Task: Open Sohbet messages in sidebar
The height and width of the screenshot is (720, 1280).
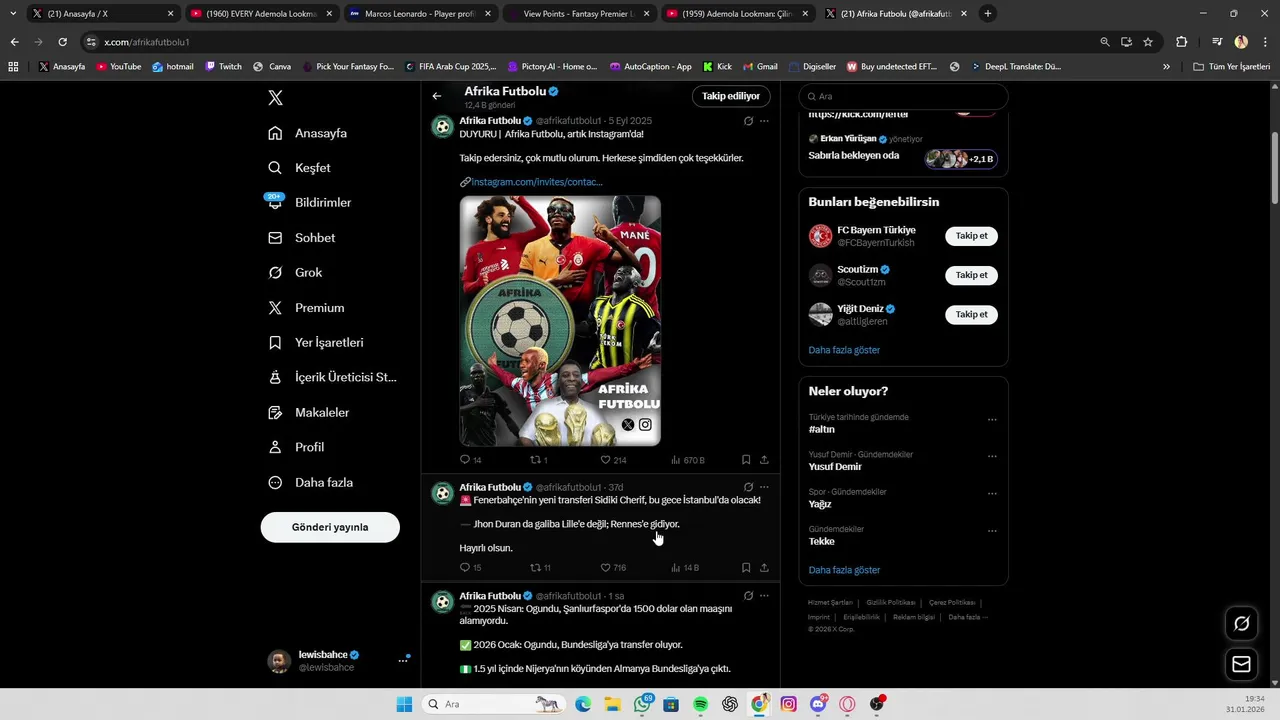Action: [x=301, y=238]
